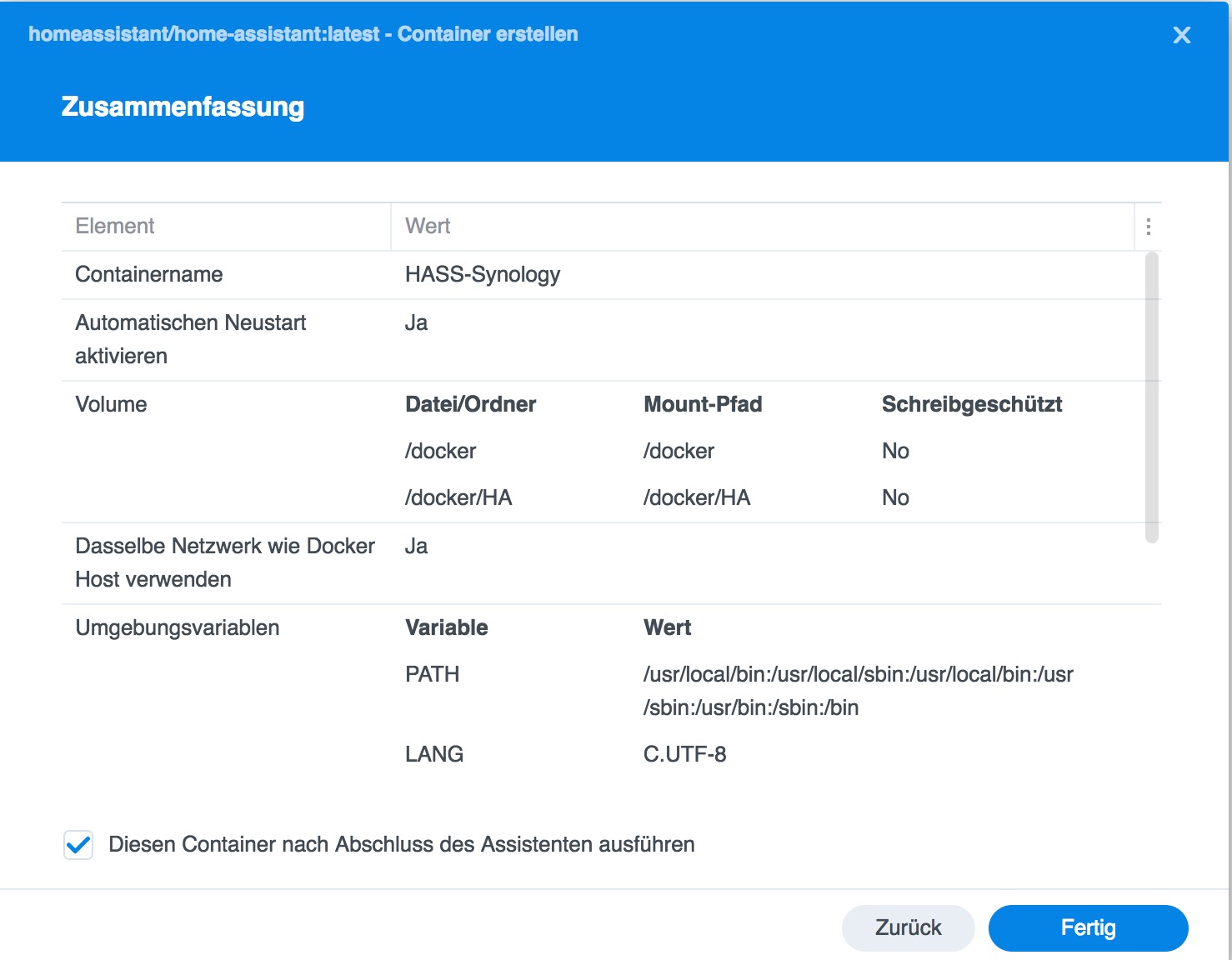
Task: Click the LANG variable entry
Action: pos(434,755)
